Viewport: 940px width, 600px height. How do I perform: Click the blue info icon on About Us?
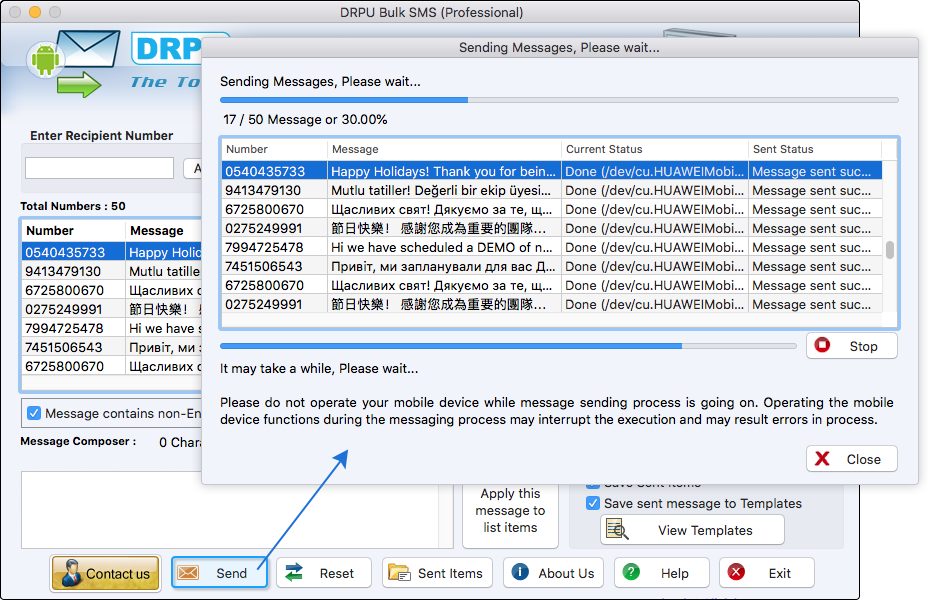(520, 572)
